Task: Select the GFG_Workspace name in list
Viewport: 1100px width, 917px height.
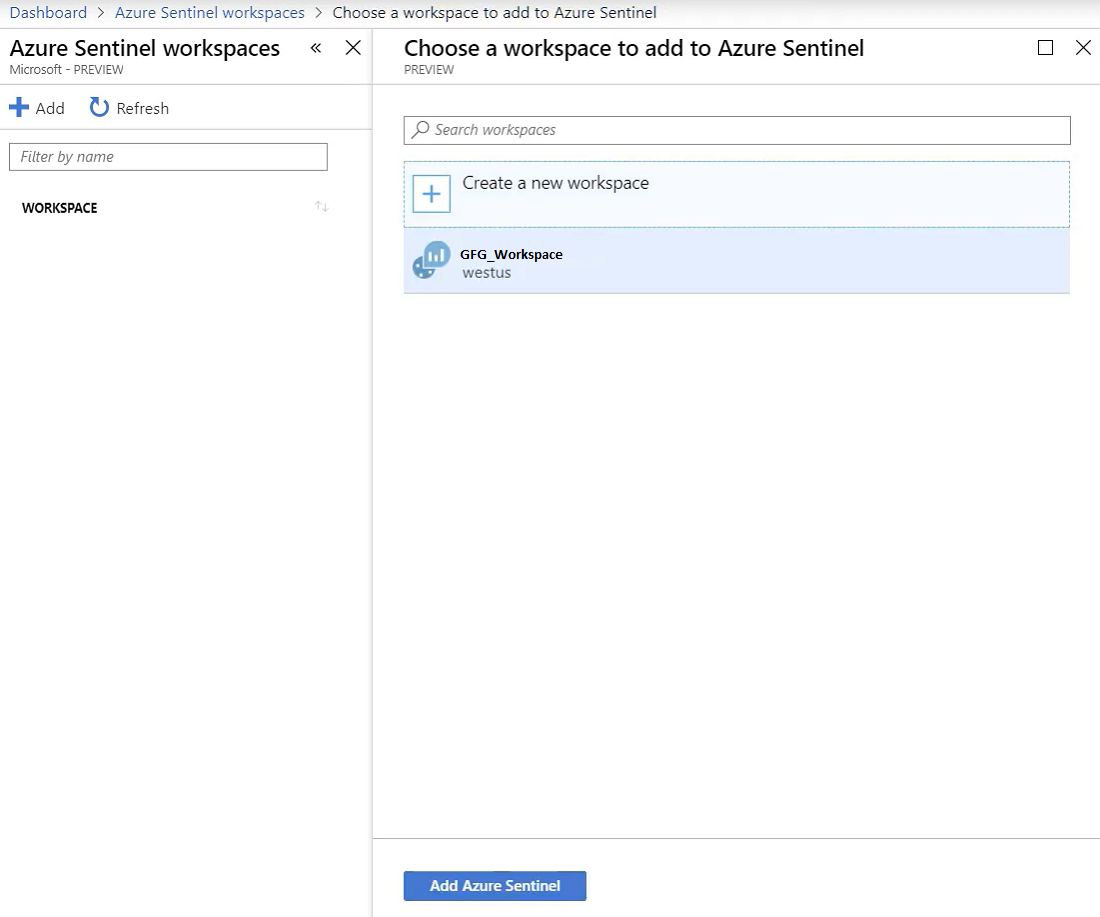Action: pyautogui.click(x=511, y=254)
